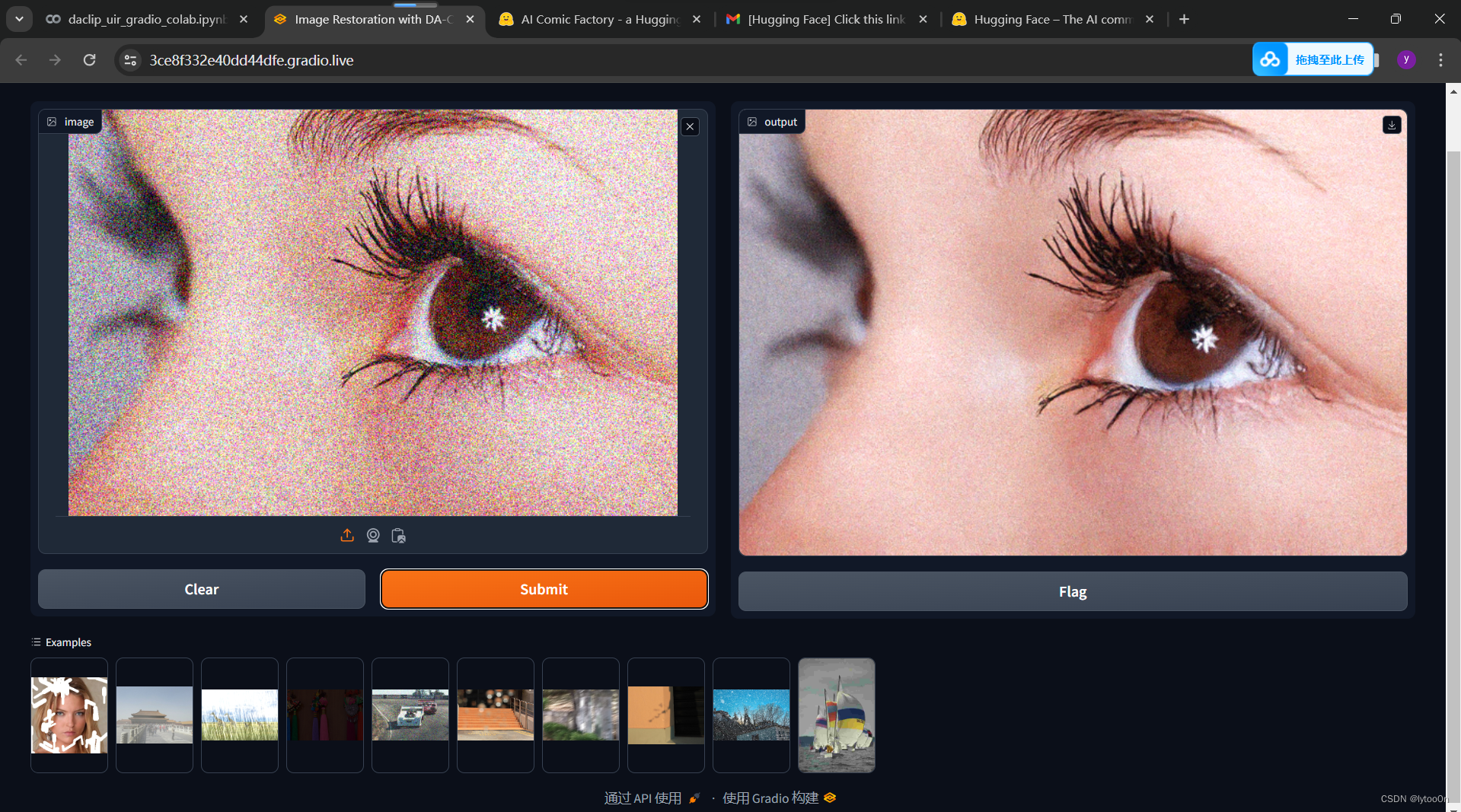Open a new browser tab

tap(1184, 19)
